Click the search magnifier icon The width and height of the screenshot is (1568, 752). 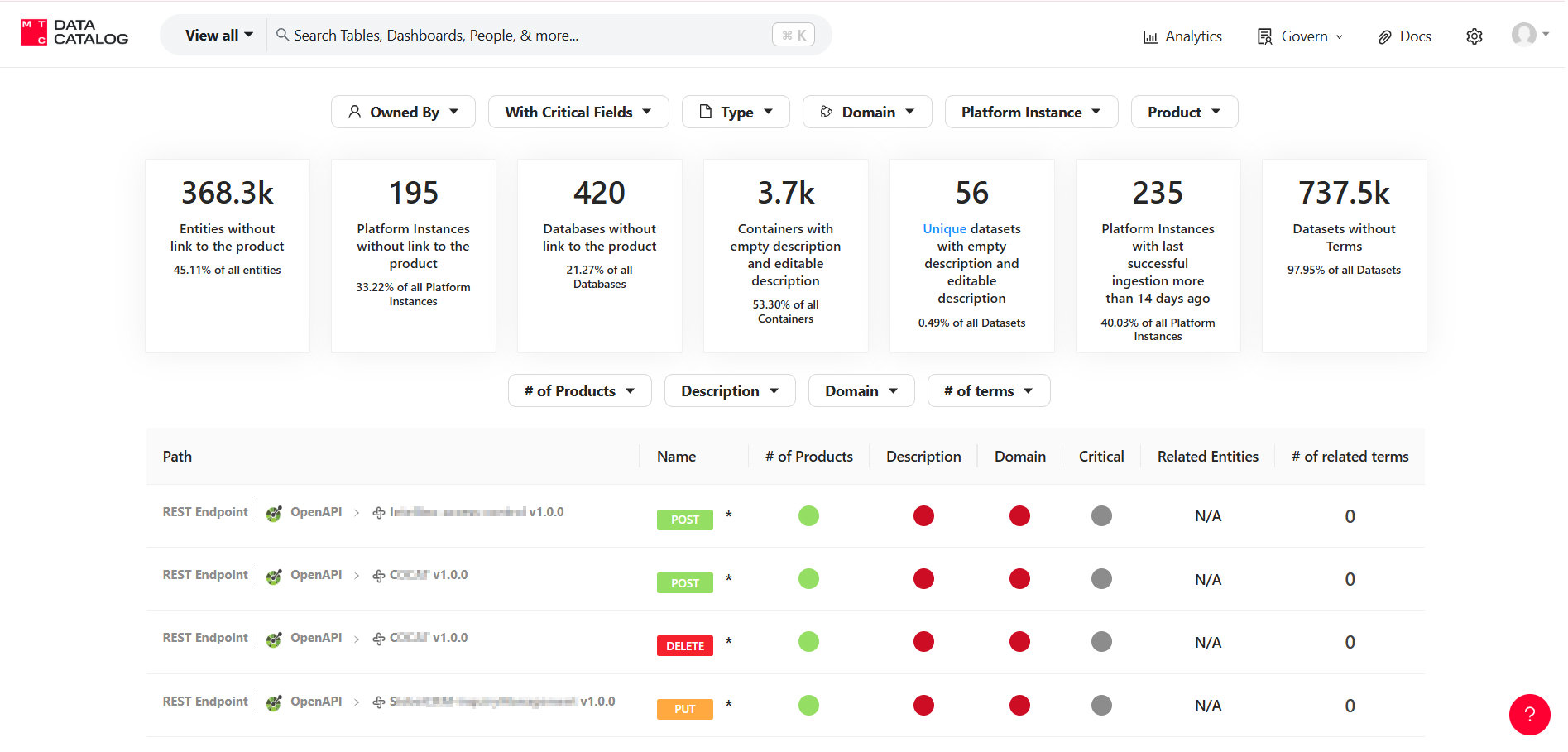[282, 35]
